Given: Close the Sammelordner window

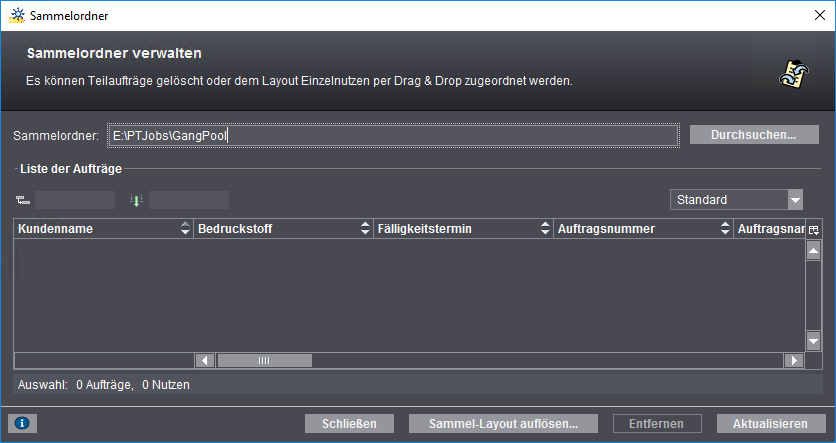Looking at the screenshot, I should (x=820, y=15).
